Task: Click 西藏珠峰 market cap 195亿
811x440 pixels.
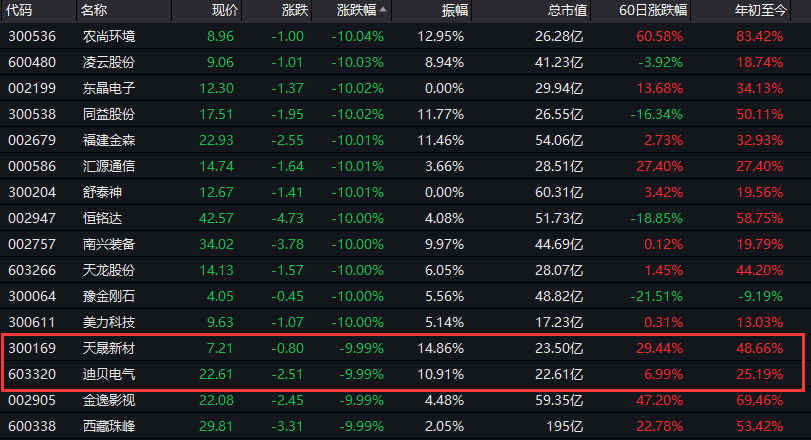Action: point(565,426)
